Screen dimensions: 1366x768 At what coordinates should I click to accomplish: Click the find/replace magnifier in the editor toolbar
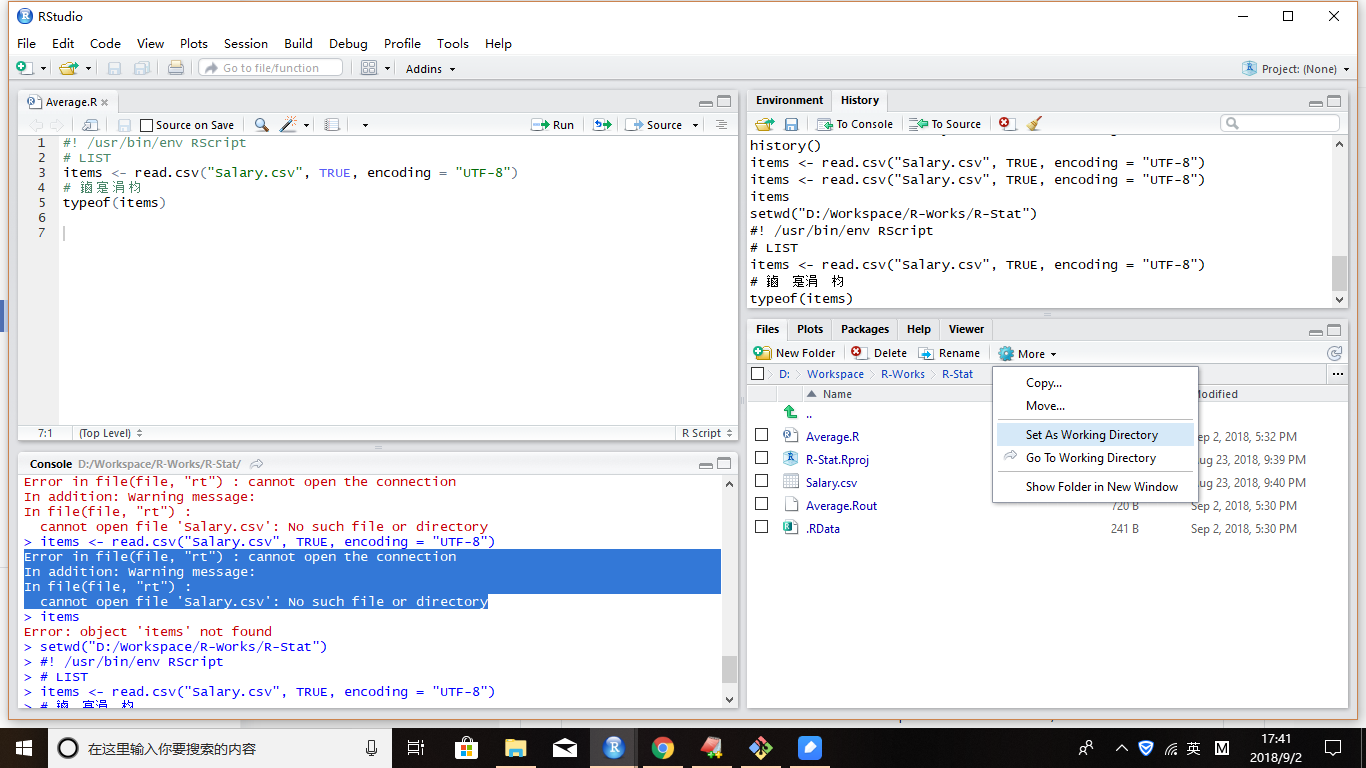click(261, 125)
